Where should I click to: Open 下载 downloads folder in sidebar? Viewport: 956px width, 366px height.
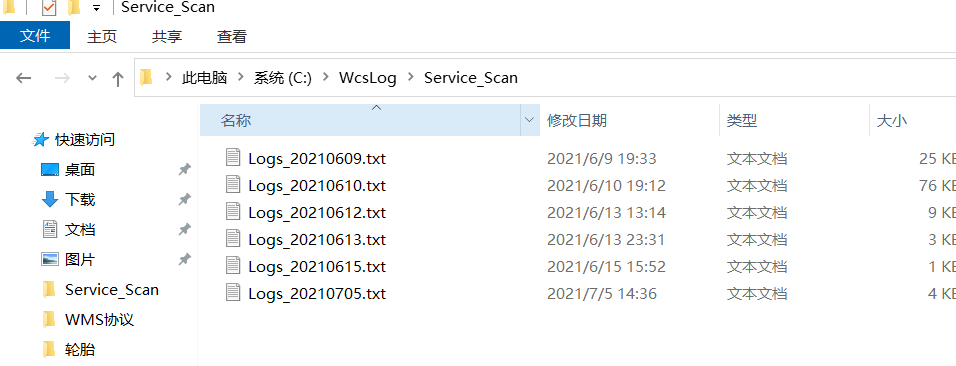(80, 199)
